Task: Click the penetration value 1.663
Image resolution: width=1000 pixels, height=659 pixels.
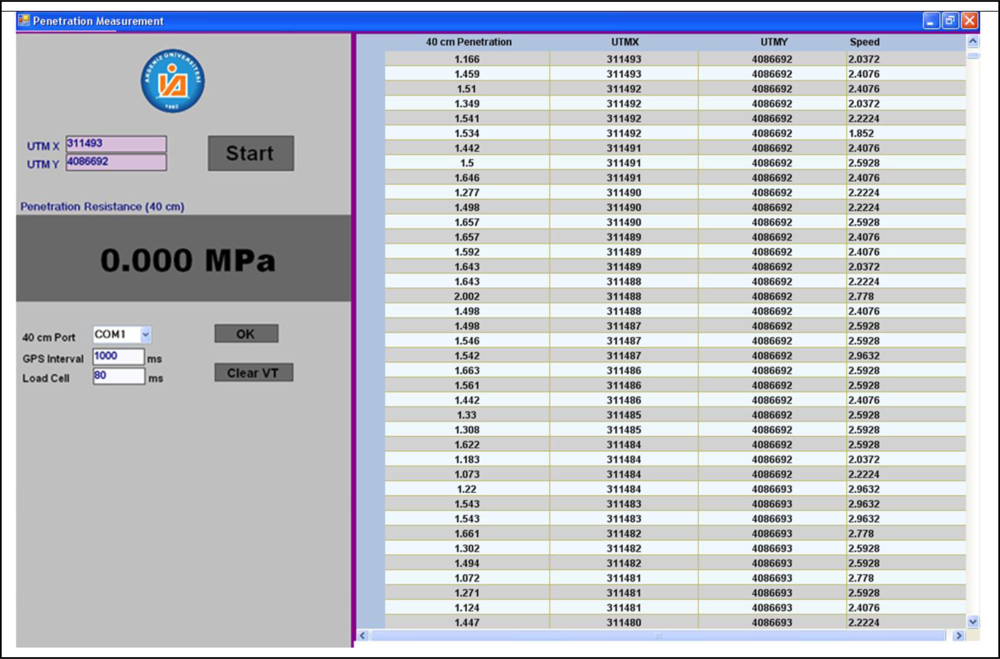Action: [467, 371]
